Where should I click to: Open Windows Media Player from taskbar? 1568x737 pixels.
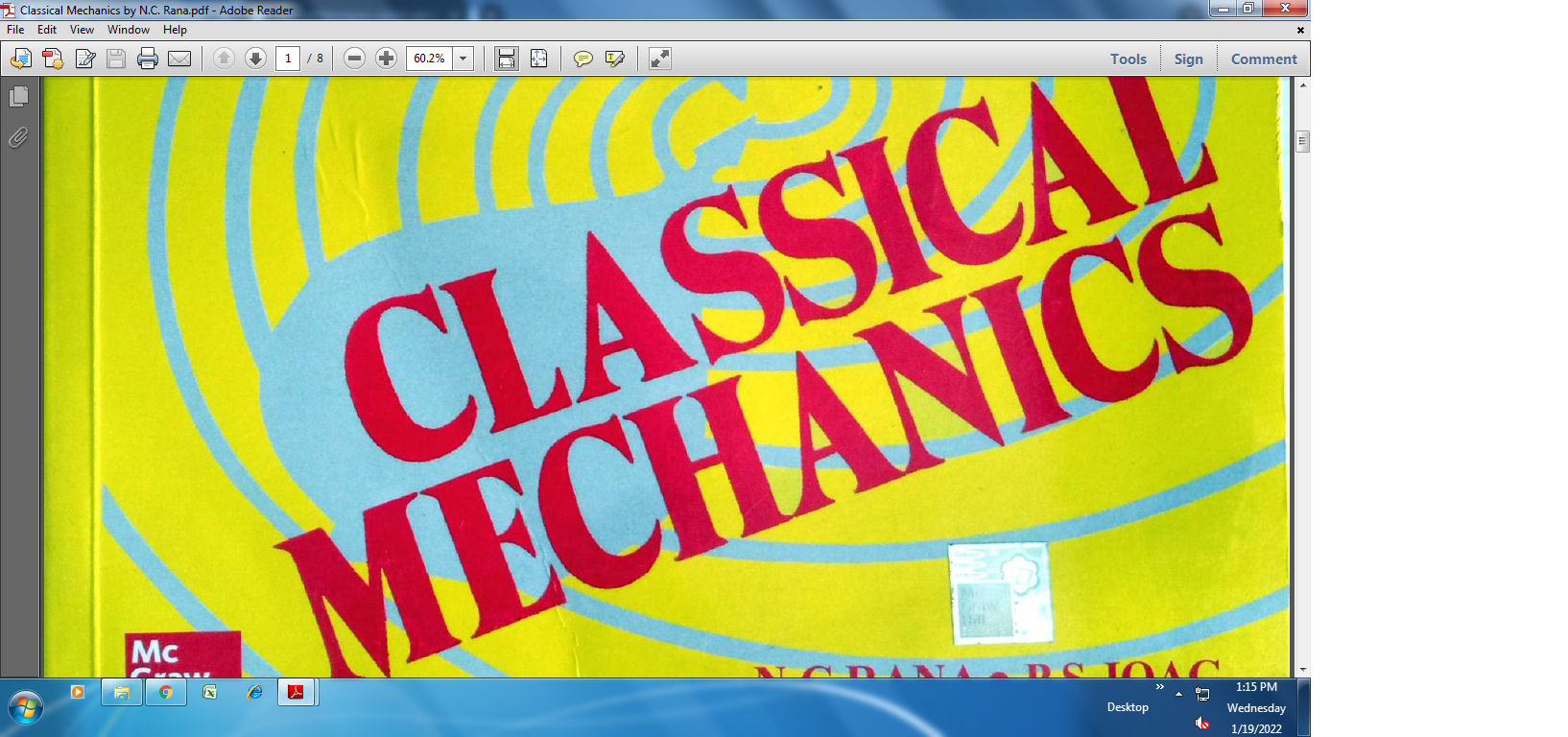pyautogui.click(x=78, y=692)
